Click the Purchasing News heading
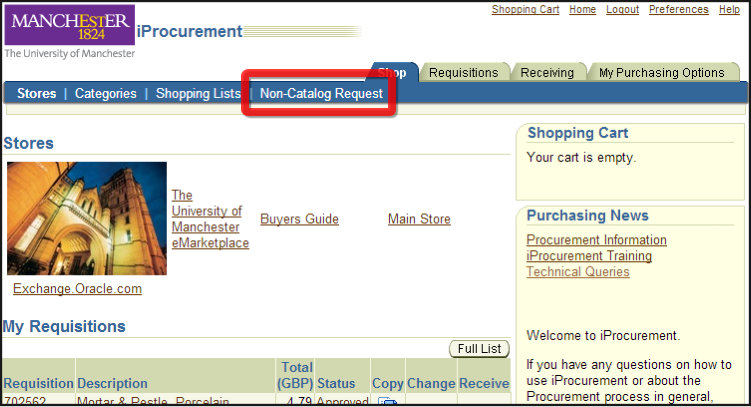751x407 pixels. point(587,215)
